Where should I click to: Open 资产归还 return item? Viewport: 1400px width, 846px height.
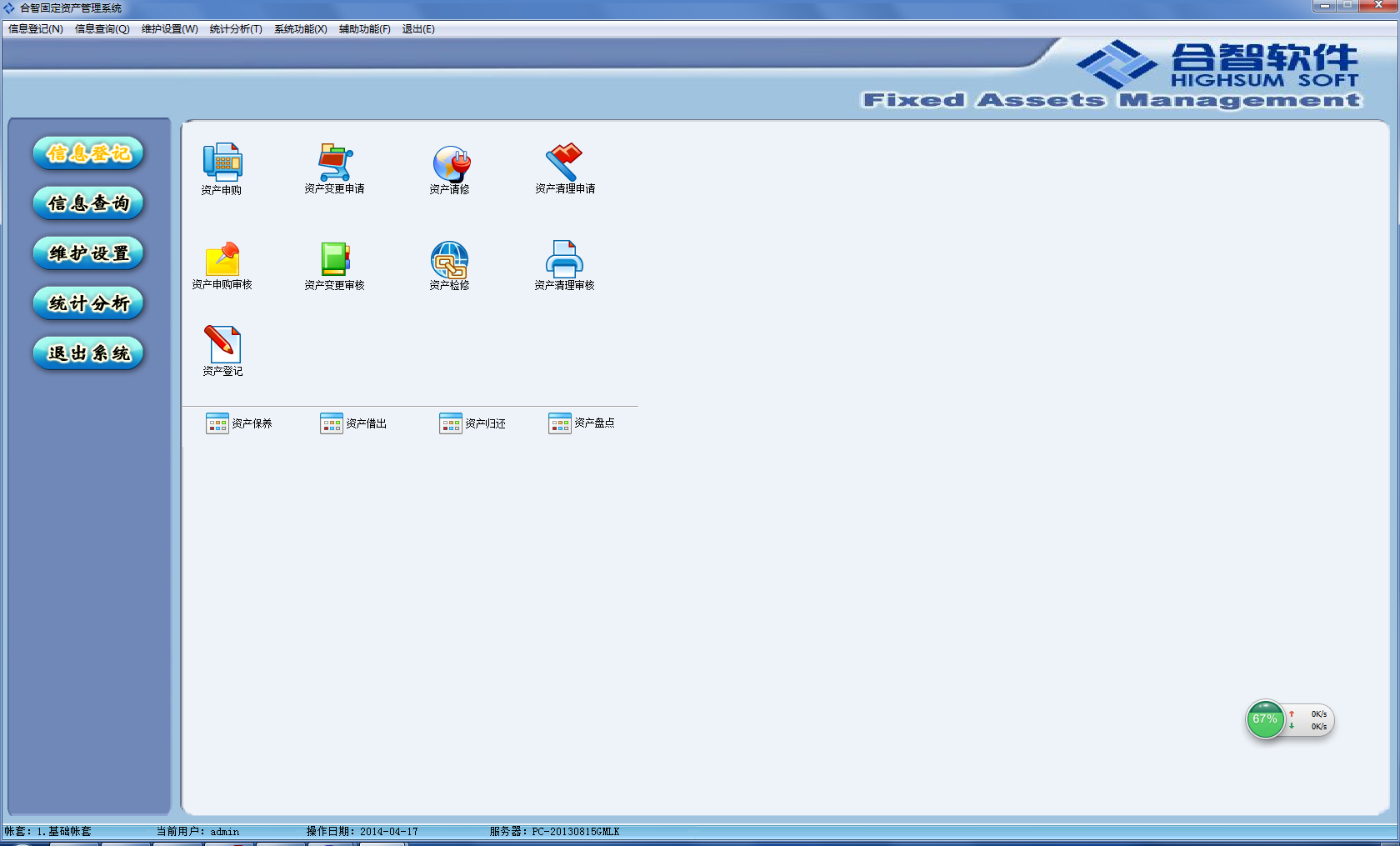click(472, 423)
